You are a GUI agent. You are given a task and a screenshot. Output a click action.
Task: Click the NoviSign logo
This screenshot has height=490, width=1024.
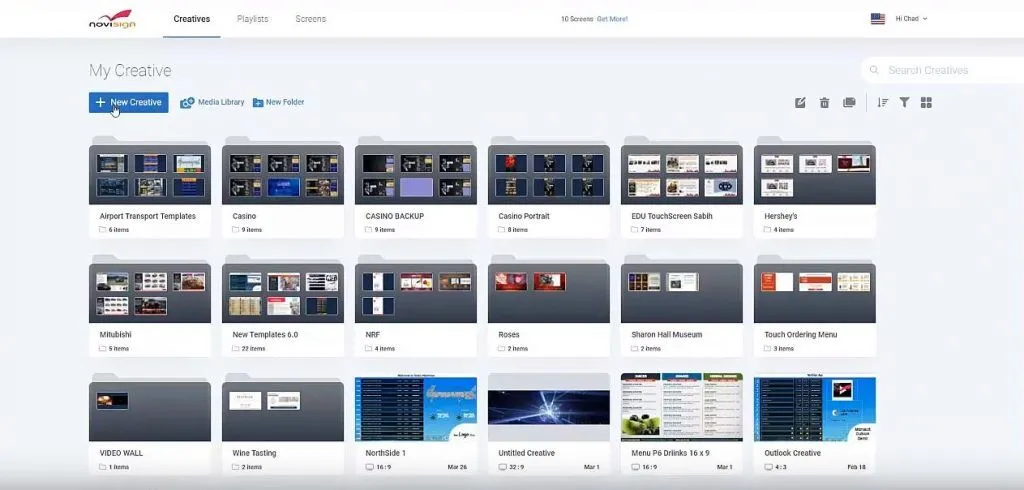[x=112, y=19]
